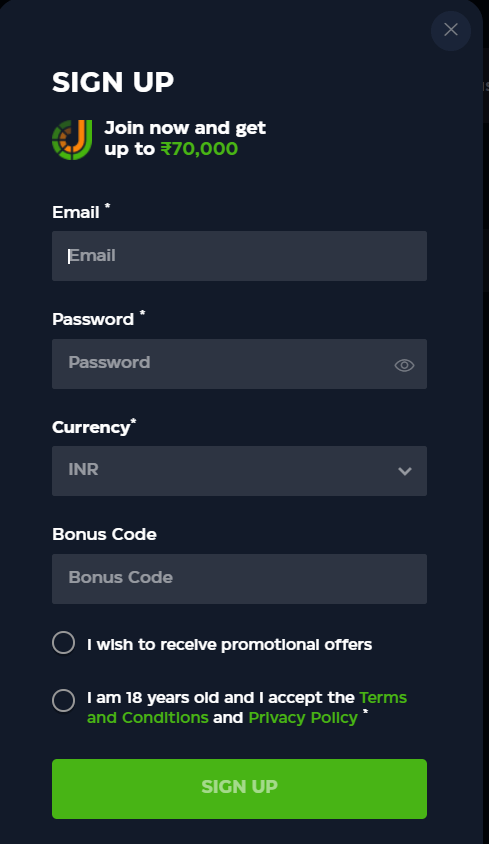489x844 pixels.
Task: Click the green and orange J logo
Action: pyautogui.click(x=72, y=139)
